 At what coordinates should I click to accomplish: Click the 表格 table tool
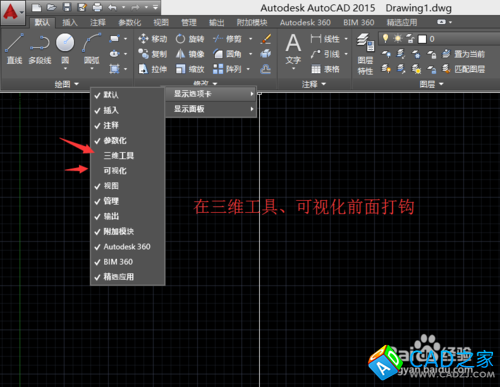(x=325, y=69)
